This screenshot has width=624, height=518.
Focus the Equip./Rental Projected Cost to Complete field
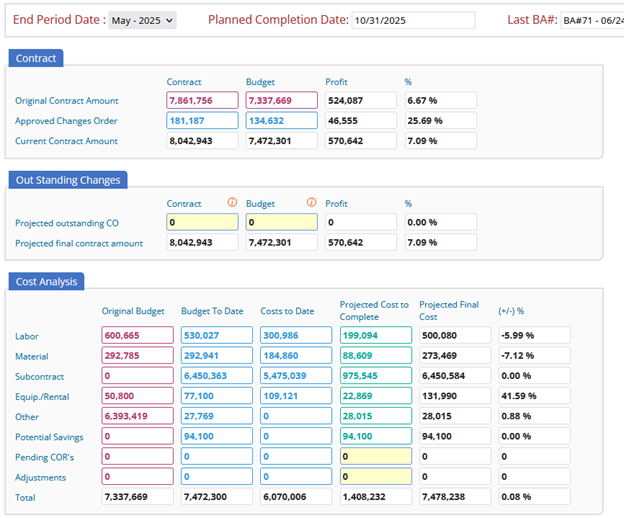point(375,396)
